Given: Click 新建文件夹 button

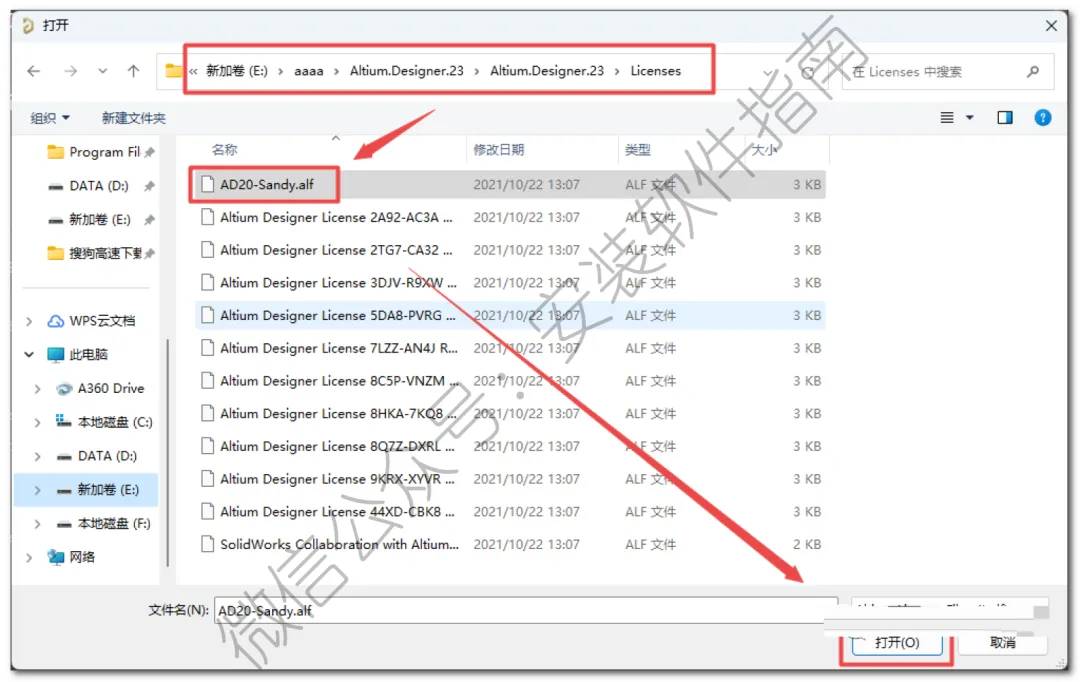Looking at the screenshot, I should click(134, 118).
